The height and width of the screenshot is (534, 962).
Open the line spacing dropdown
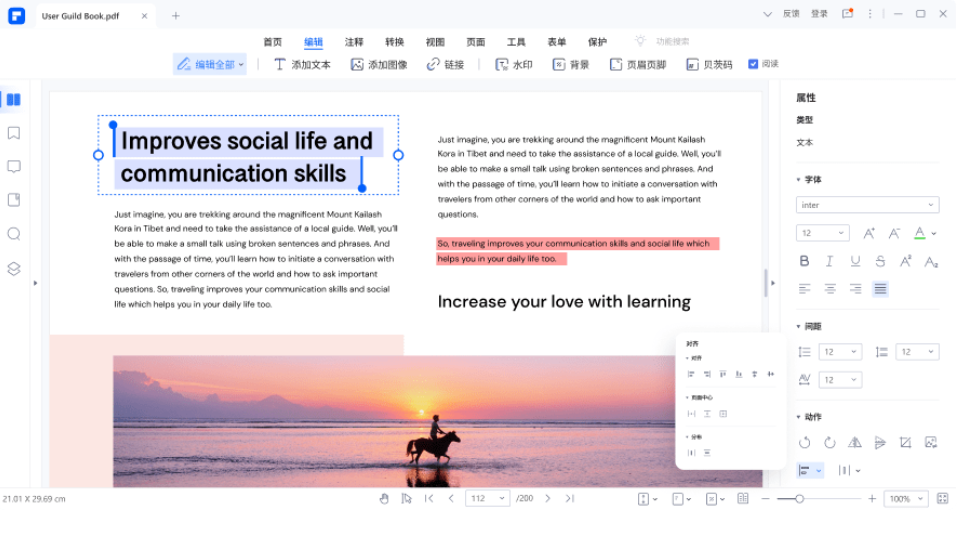[x=841, y=352]
